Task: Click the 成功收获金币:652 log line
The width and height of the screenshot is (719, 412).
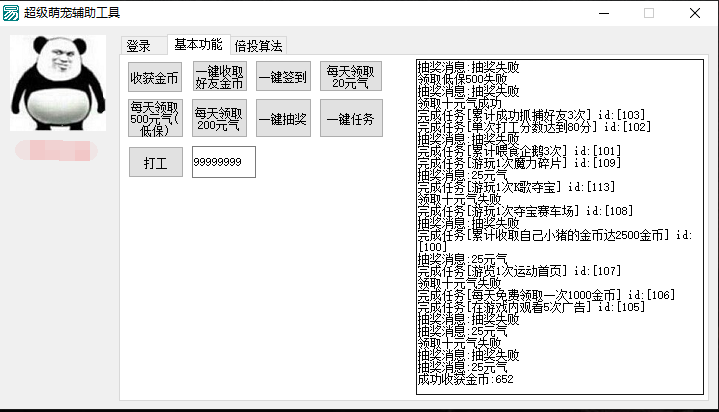Action: point(465,379)
